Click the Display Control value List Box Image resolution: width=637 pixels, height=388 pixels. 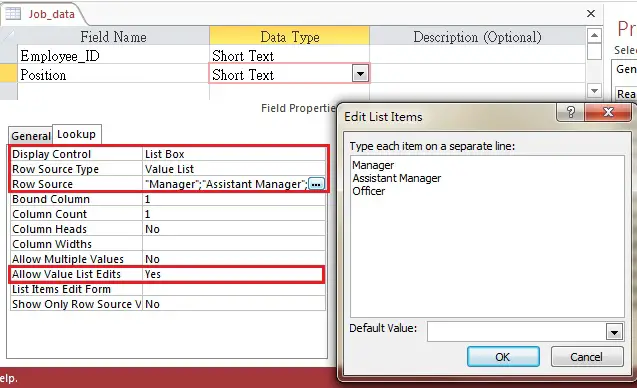click(234, 154)
